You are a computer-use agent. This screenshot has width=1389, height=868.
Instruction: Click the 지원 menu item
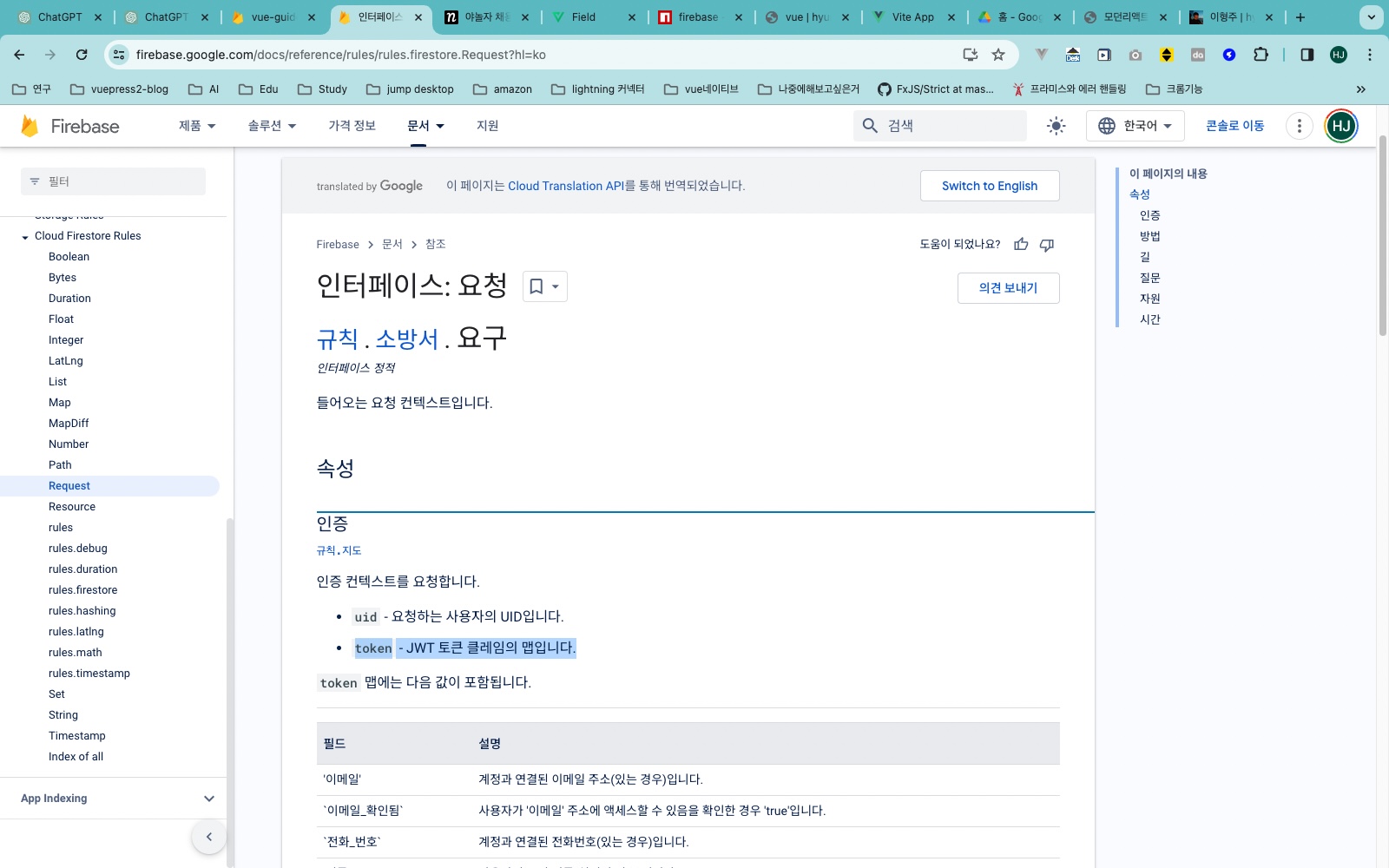487,126
